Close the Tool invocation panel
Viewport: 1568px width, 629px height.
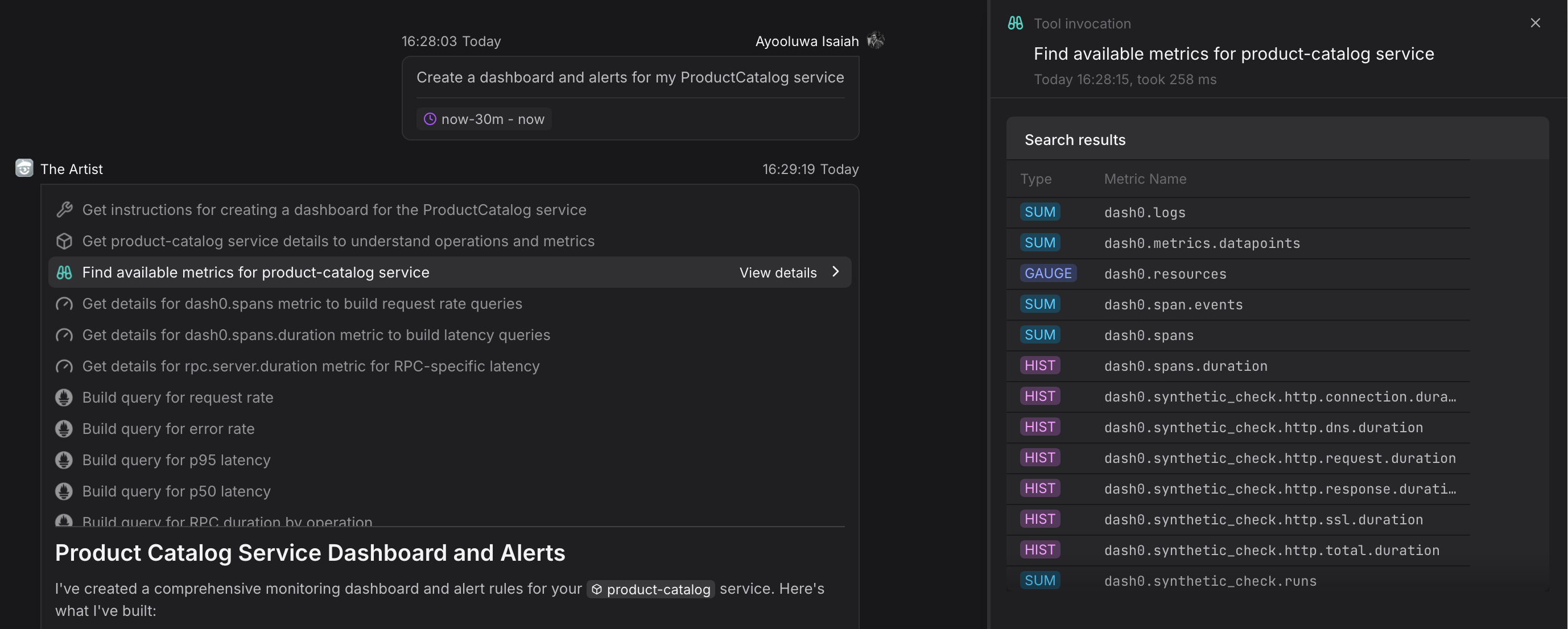(1535, 23)
